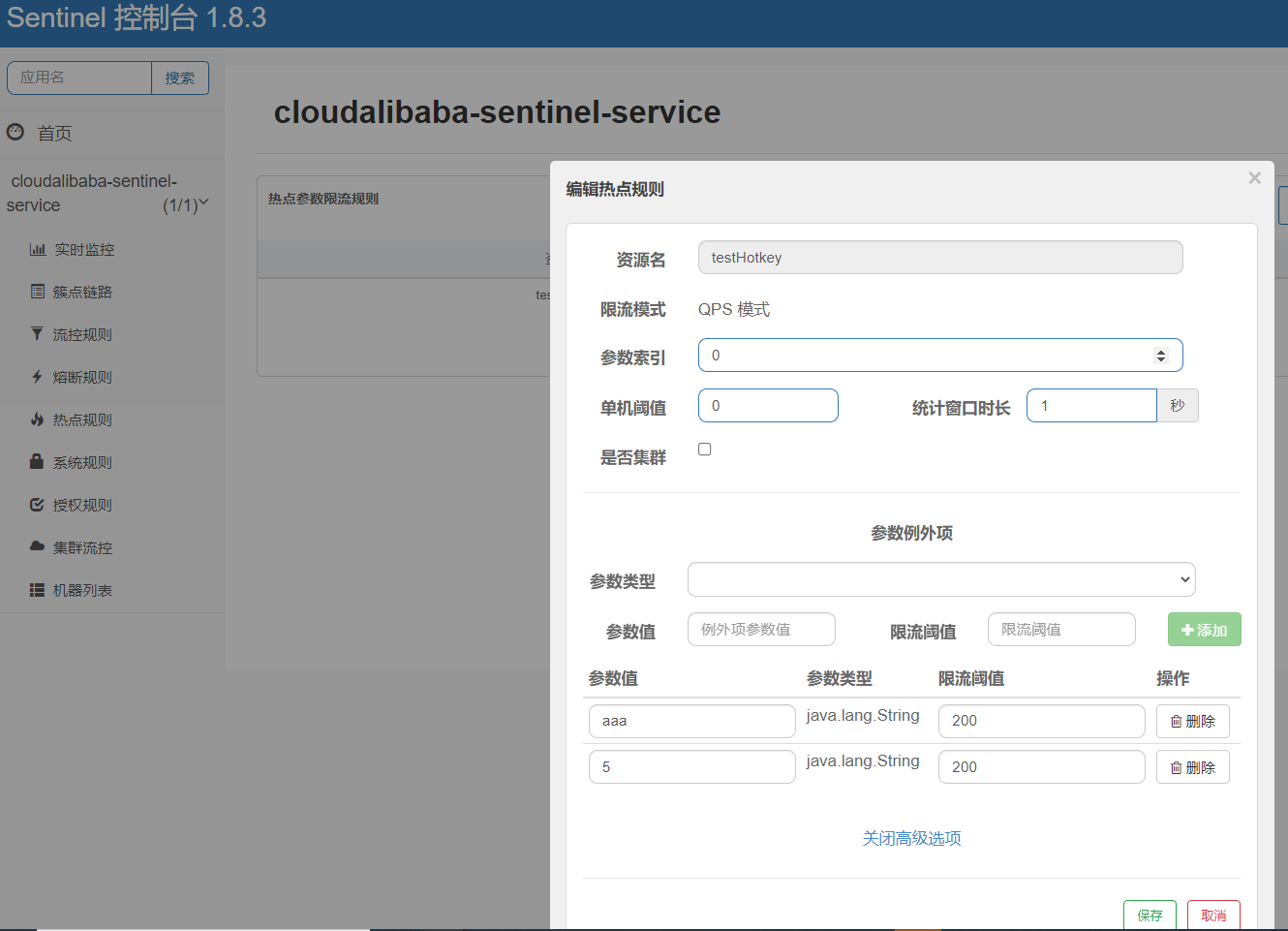Click the 关闭高级选项 link
The image size is (1288, 931).
point(911,838)
